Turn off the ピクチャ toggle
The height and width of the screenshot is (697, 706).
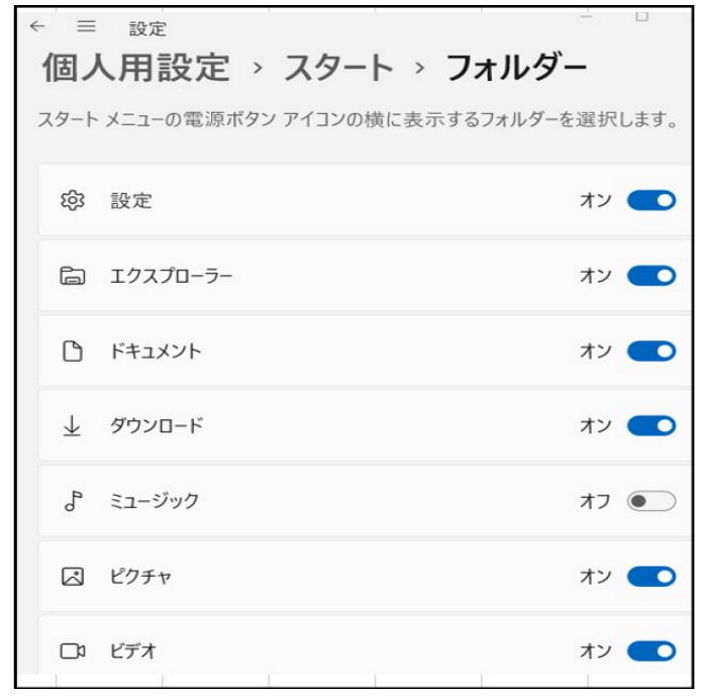point(651,577)
